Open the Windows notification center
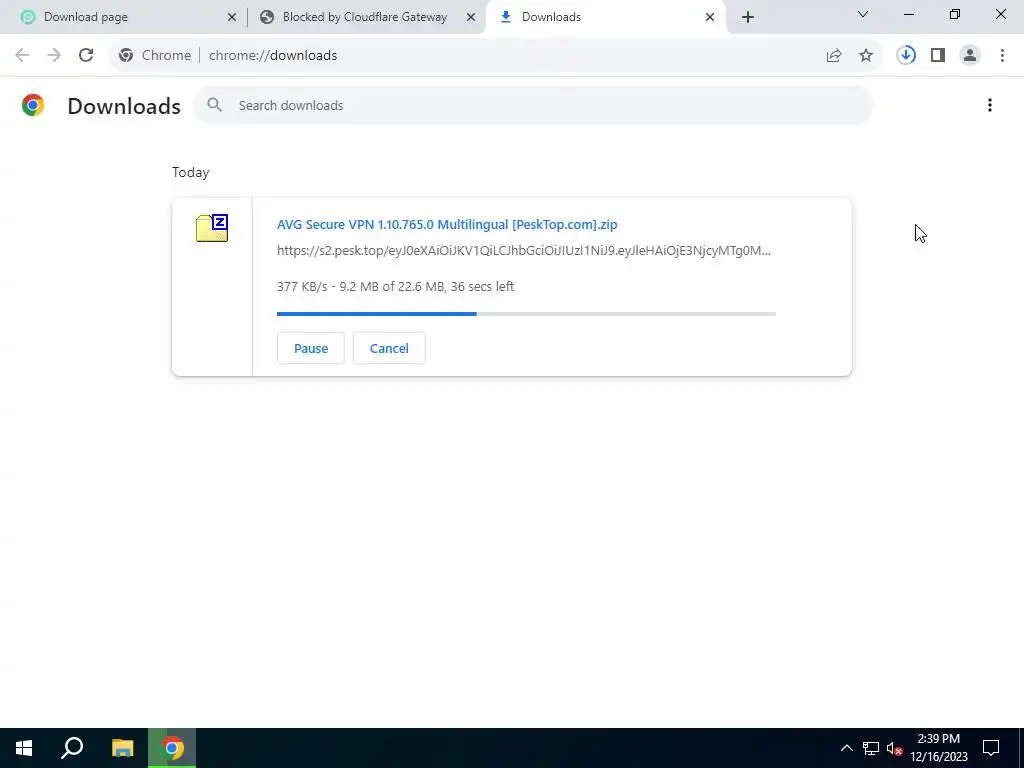This screenshot has width=1024, height=768. pyautogui.click(x=991, y=748)
